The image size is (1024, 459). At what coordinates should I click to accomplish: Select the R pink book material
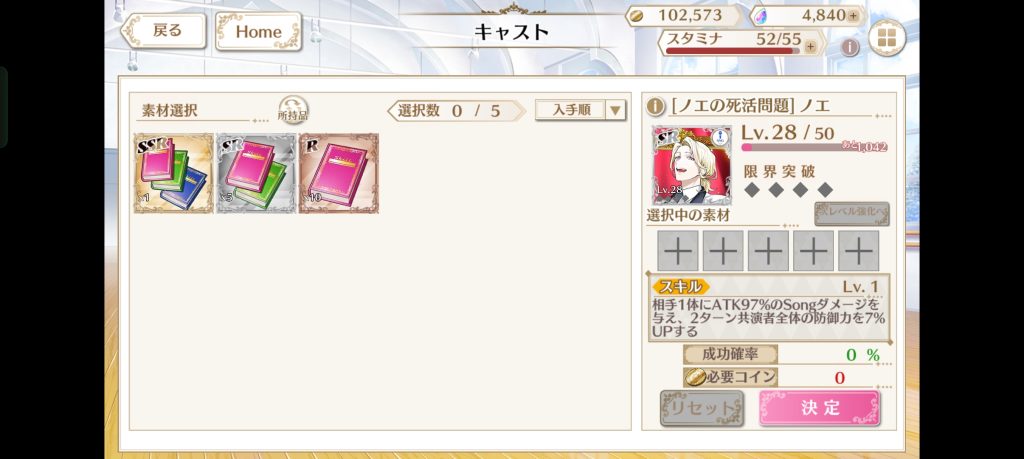338,173
